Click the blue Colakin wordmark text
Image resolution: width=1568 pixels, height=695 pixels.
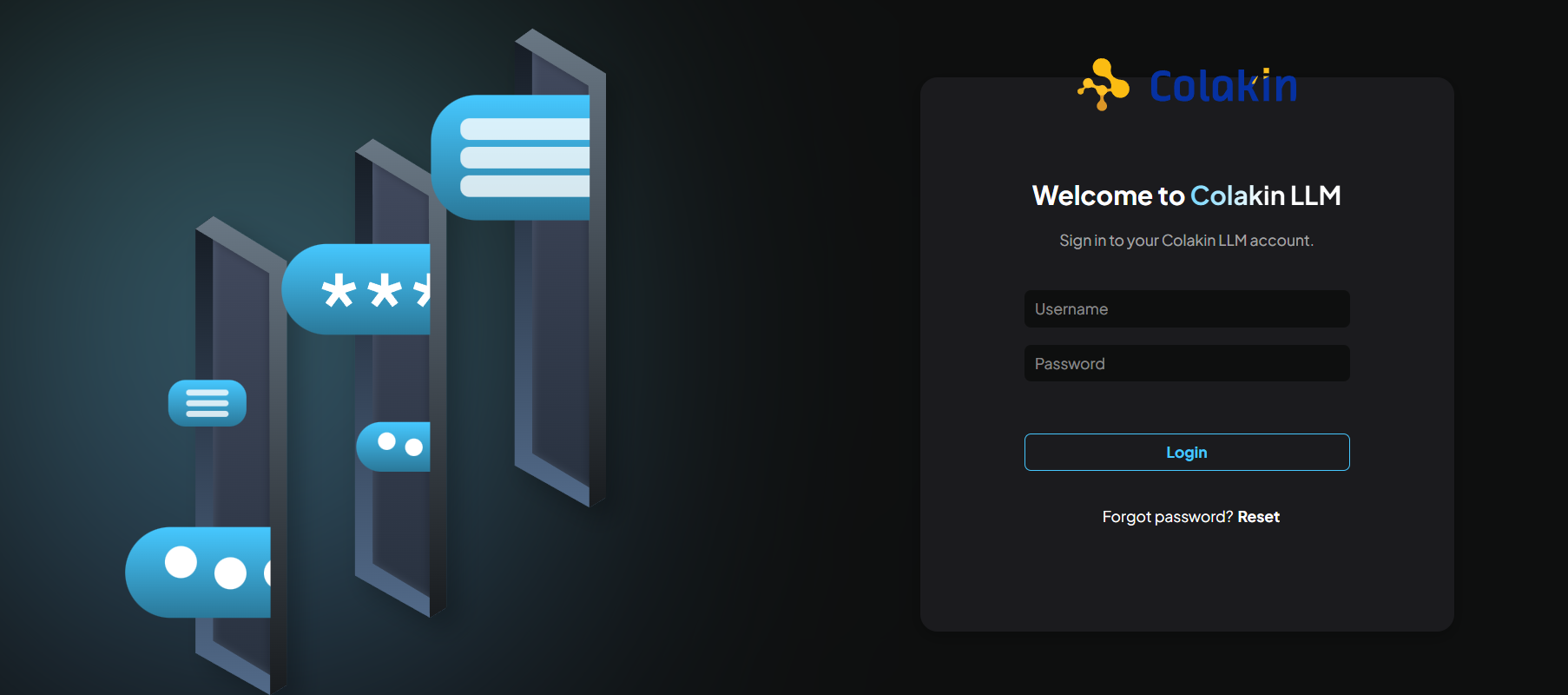tap(1222, 87)
